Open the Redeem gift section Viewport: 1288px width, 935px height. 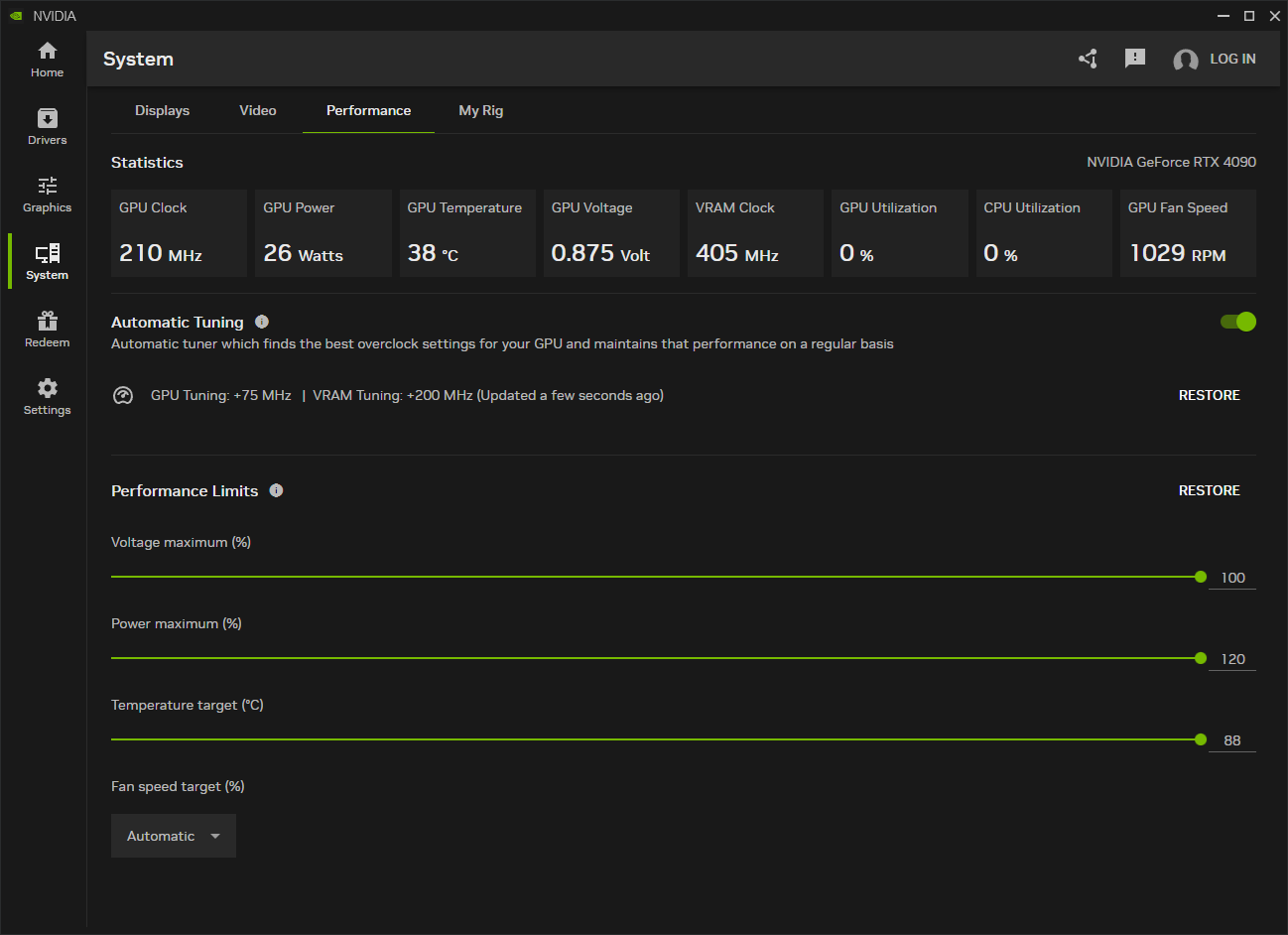coord(47,330)
